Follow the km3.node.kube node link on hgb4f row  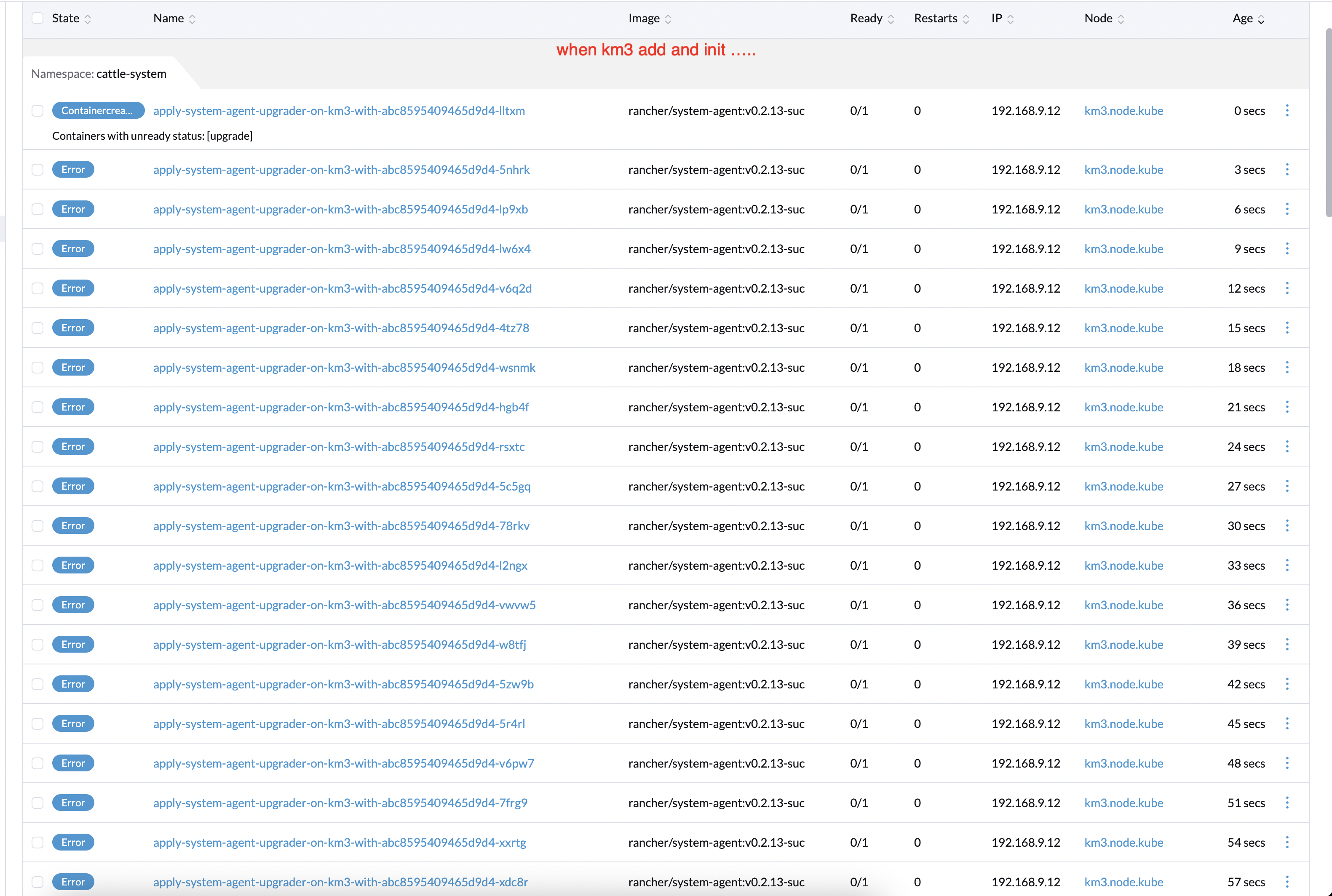coord(1123,407)
